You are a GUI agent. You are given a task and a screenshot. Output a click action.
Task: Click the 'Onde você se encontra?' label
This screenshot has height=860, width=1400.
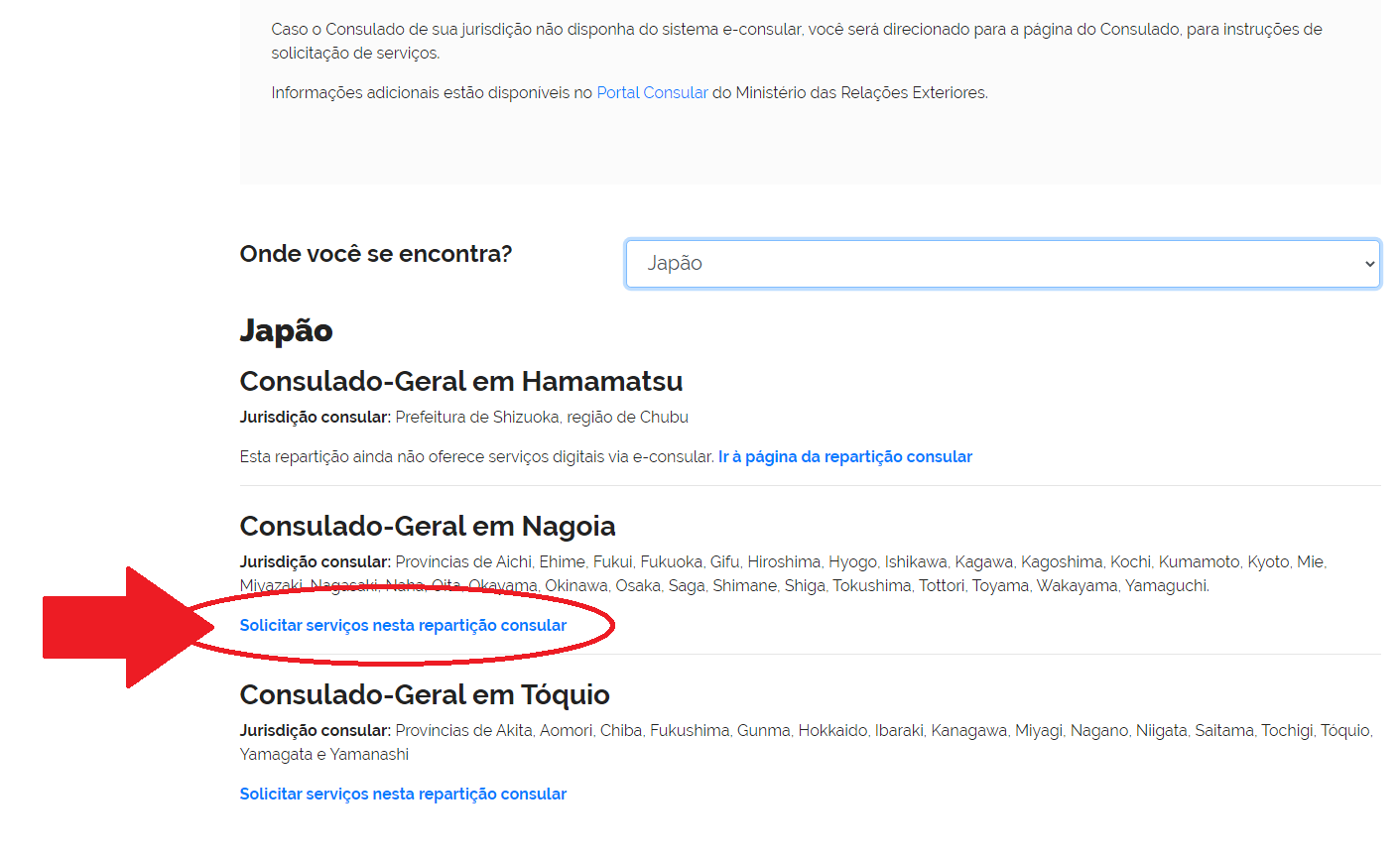coord(375,254)
